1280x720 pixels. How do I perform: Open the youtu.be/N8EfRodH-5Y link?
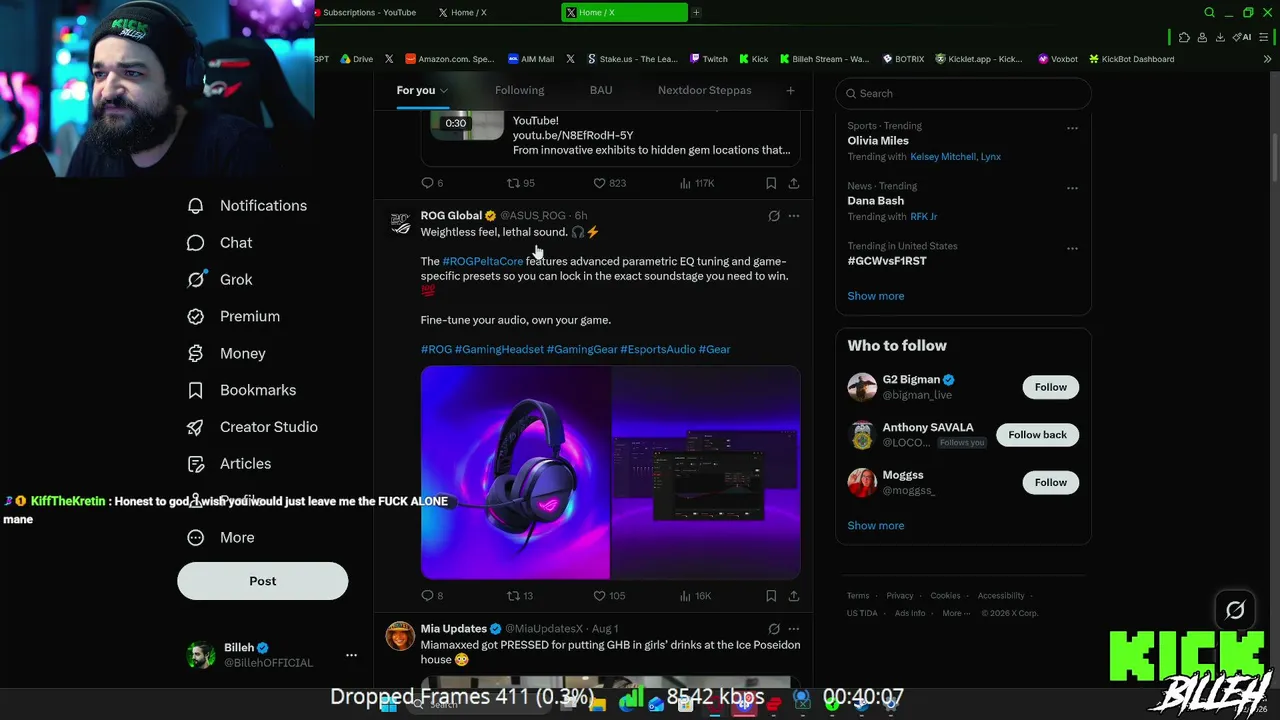[573, 136]
